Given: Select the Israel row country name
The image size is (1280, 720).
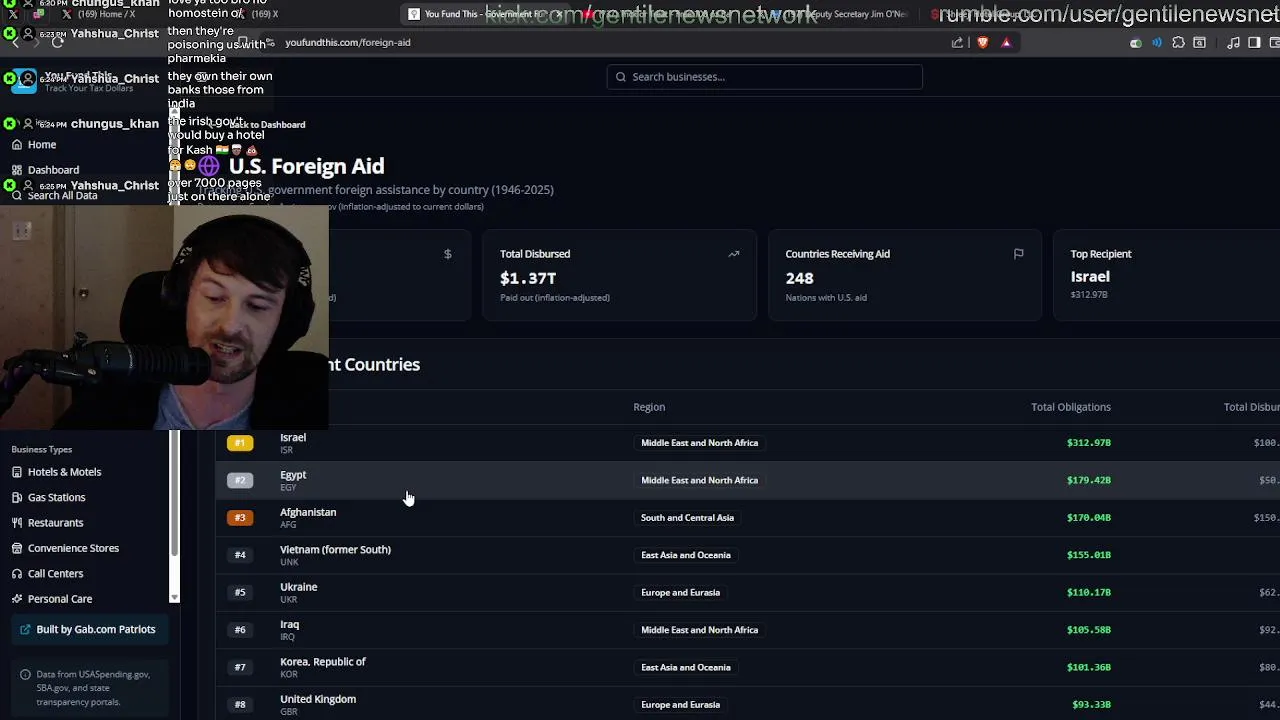Looking at the screenshot, I should click(293, 438).
